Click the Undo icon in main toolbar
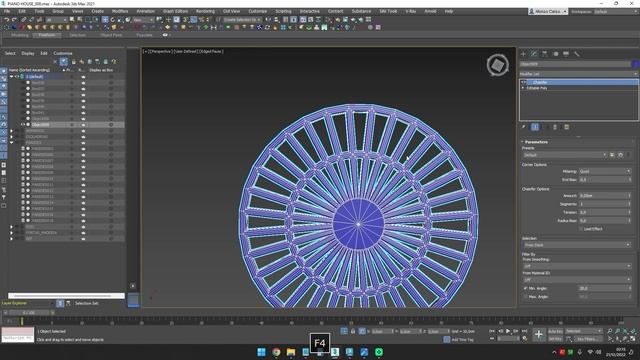Screen dimensions: 640x360 (x=7, y=20)
